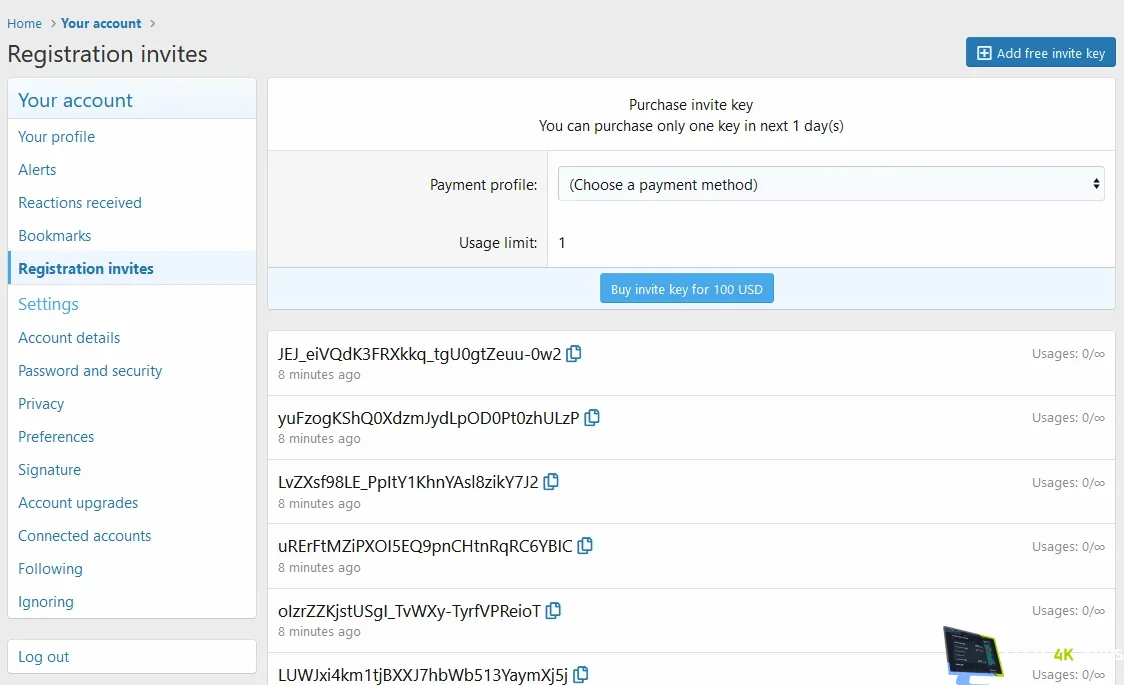Click Log out link
This screenshot has height=685, width=1124.
click(44, 657)
